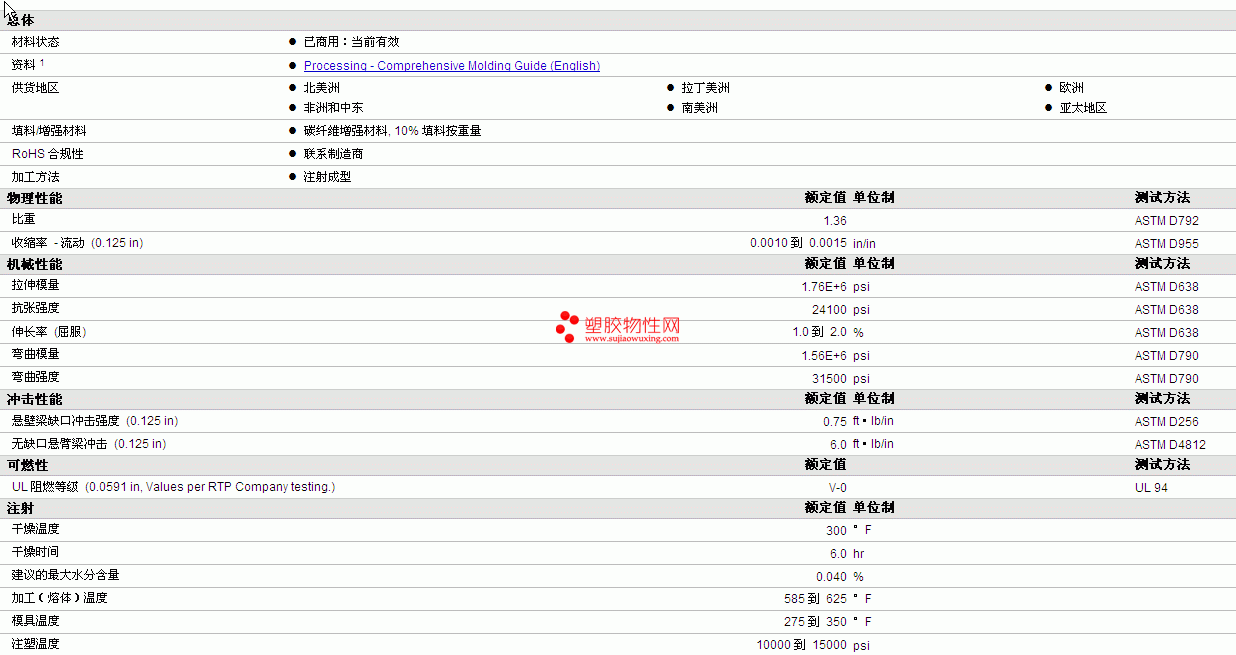Click the 物理性能 section header
The image size is (1236, 655).
coord(34,198)
